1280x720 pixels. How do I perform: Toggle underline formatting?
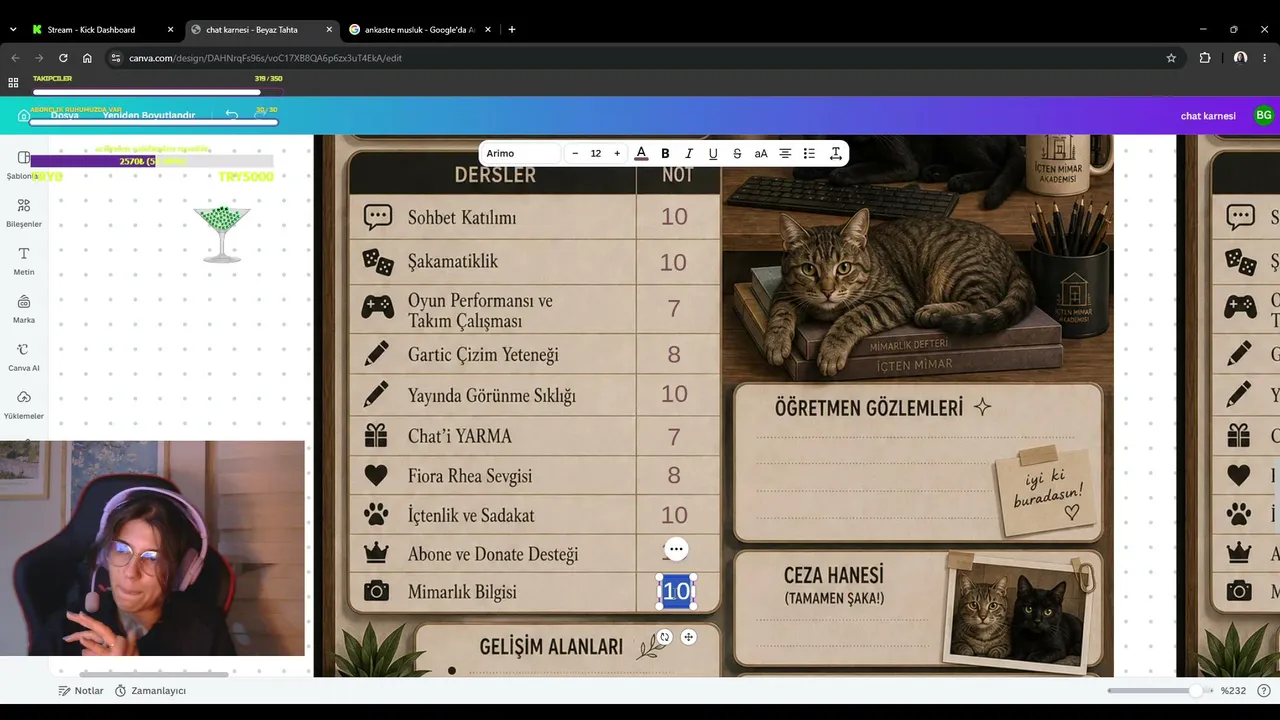coord(713,153)
